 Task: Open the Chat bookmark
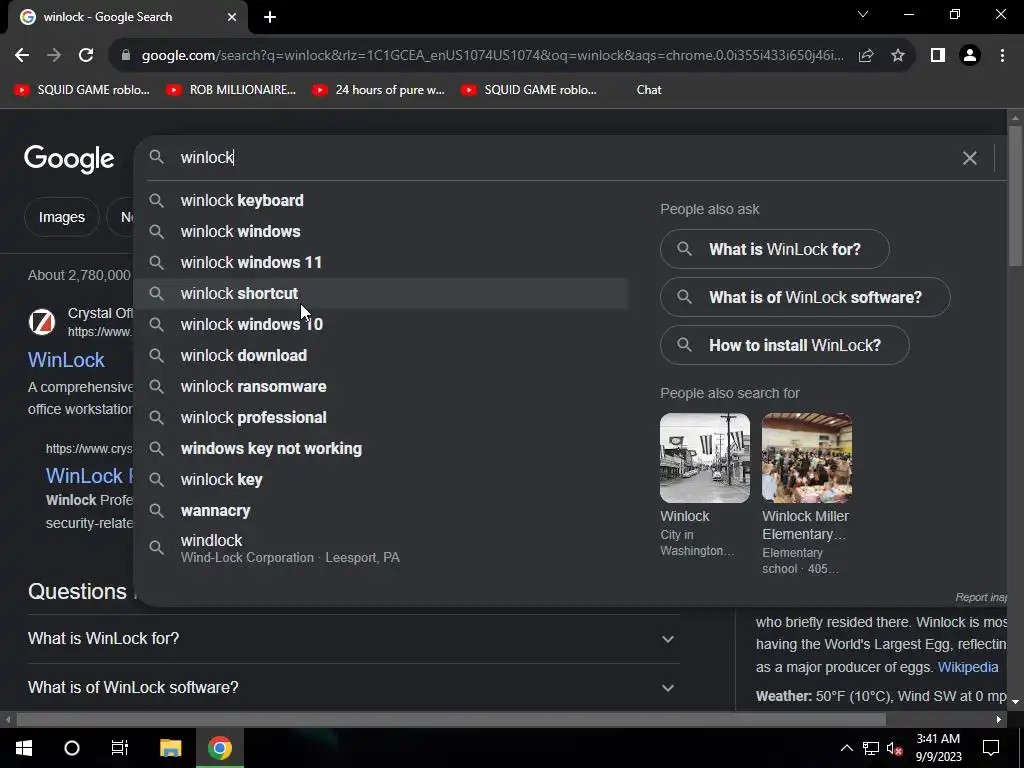(648, 90)
